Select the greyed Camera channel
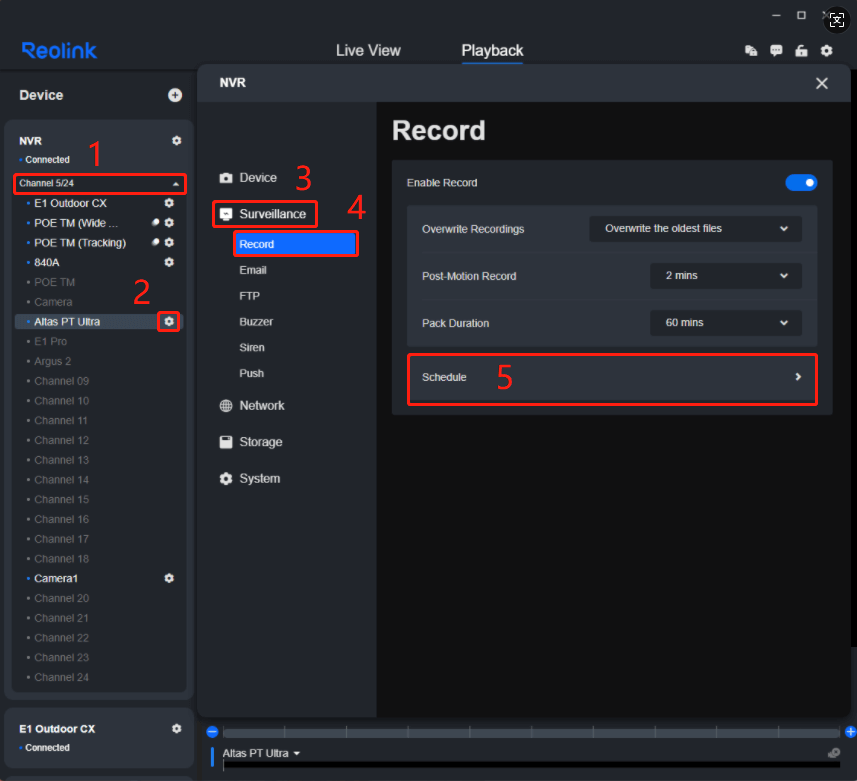 click(x=53, y=301)
